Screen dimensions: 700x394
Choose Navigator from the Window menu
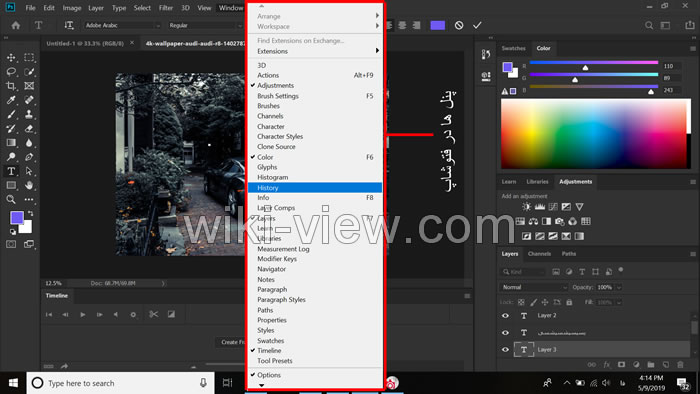(x=315, y=269)
